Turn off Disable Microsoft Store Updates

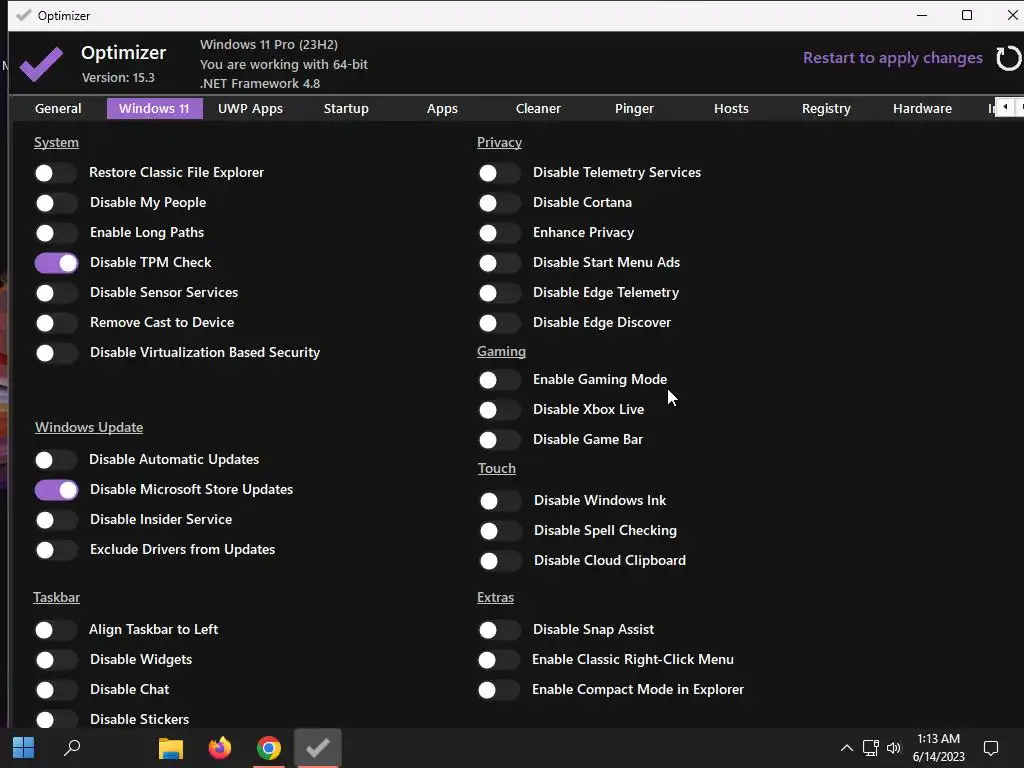tap(56, 490)
